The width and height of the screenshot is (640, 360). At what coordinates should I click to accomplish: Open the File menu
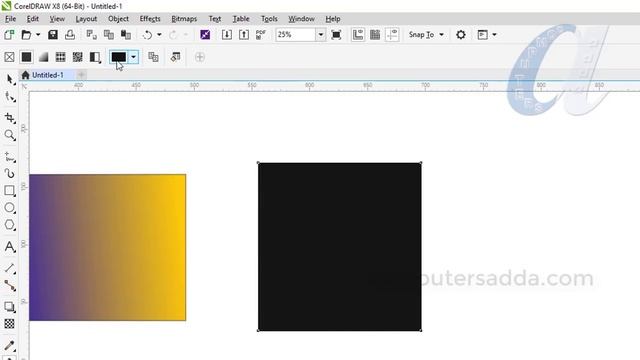[11, 19]
